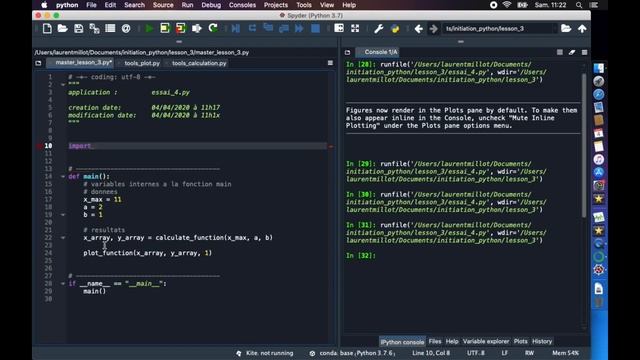
Task: Save the current file via floppy icon
Action: pyautogui.click(x=78, y=29)
